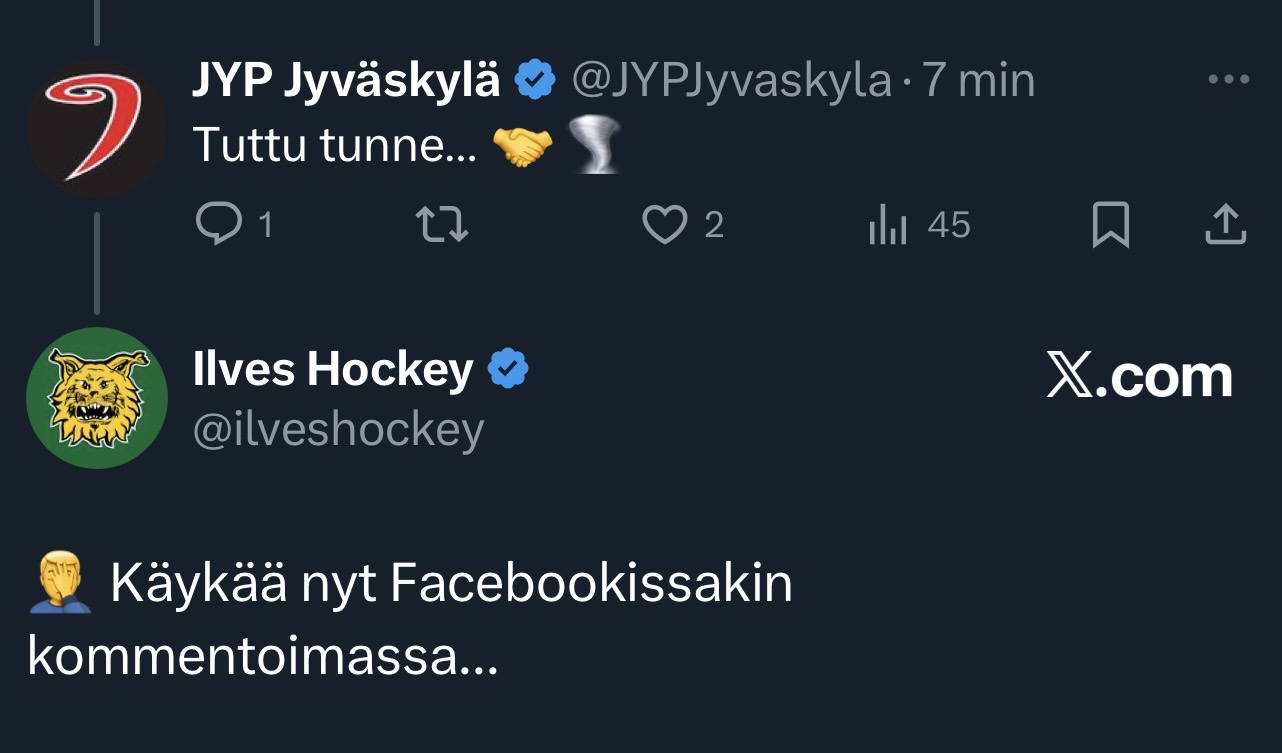Open the three-dot more options menu

[1229, 80]
